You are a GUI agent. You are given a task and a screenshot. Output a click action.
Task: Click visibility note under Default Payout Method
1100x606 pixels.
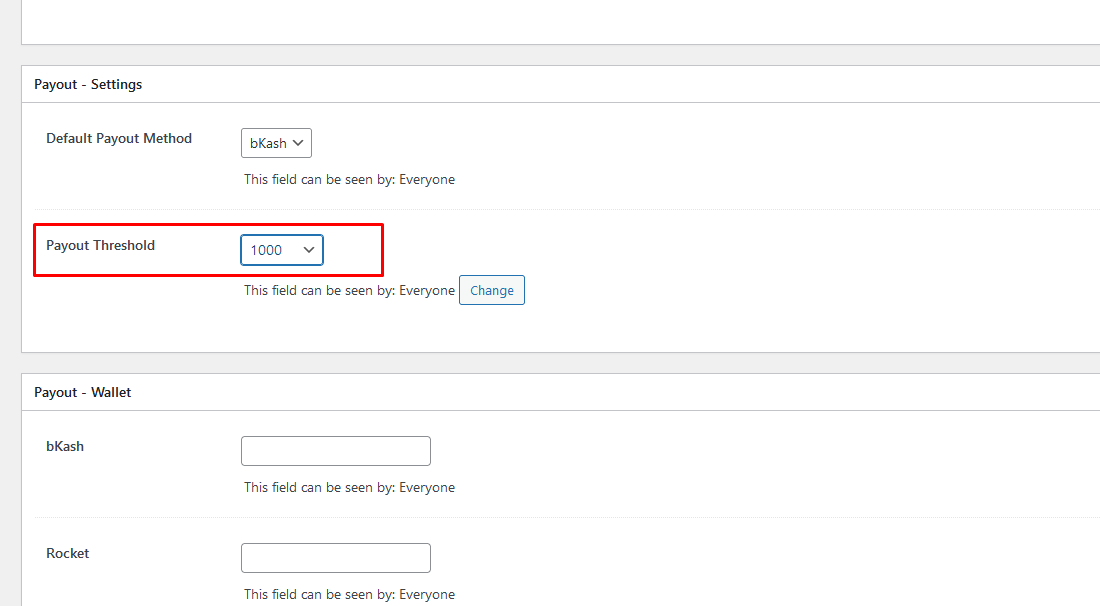349,180
